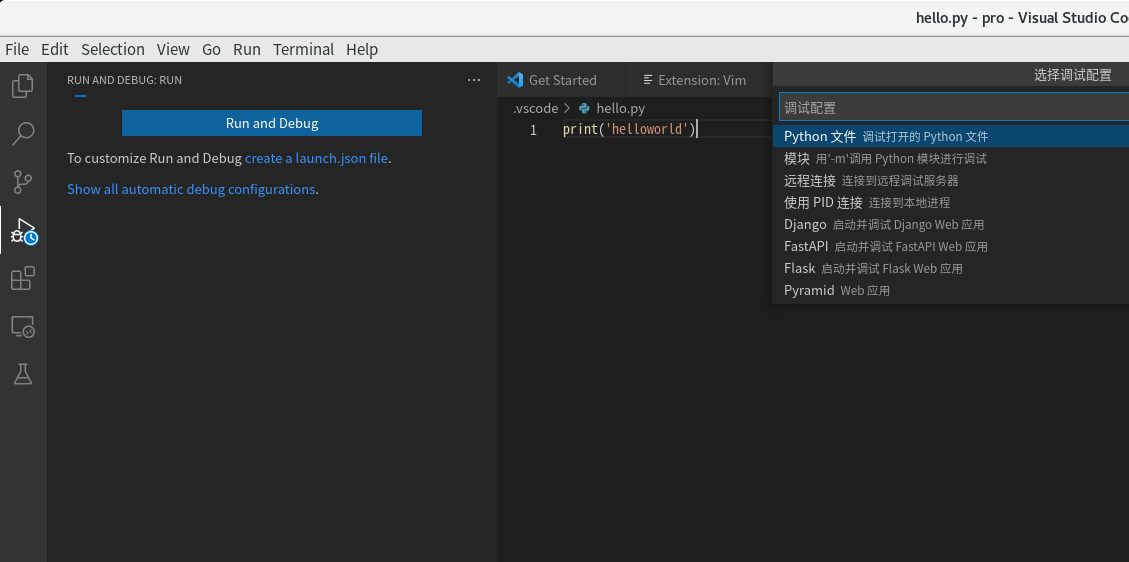The height and width of the screenshot is (562, 1129).
Task: Switch to the Get Started tab
Action: click(561, 80)
